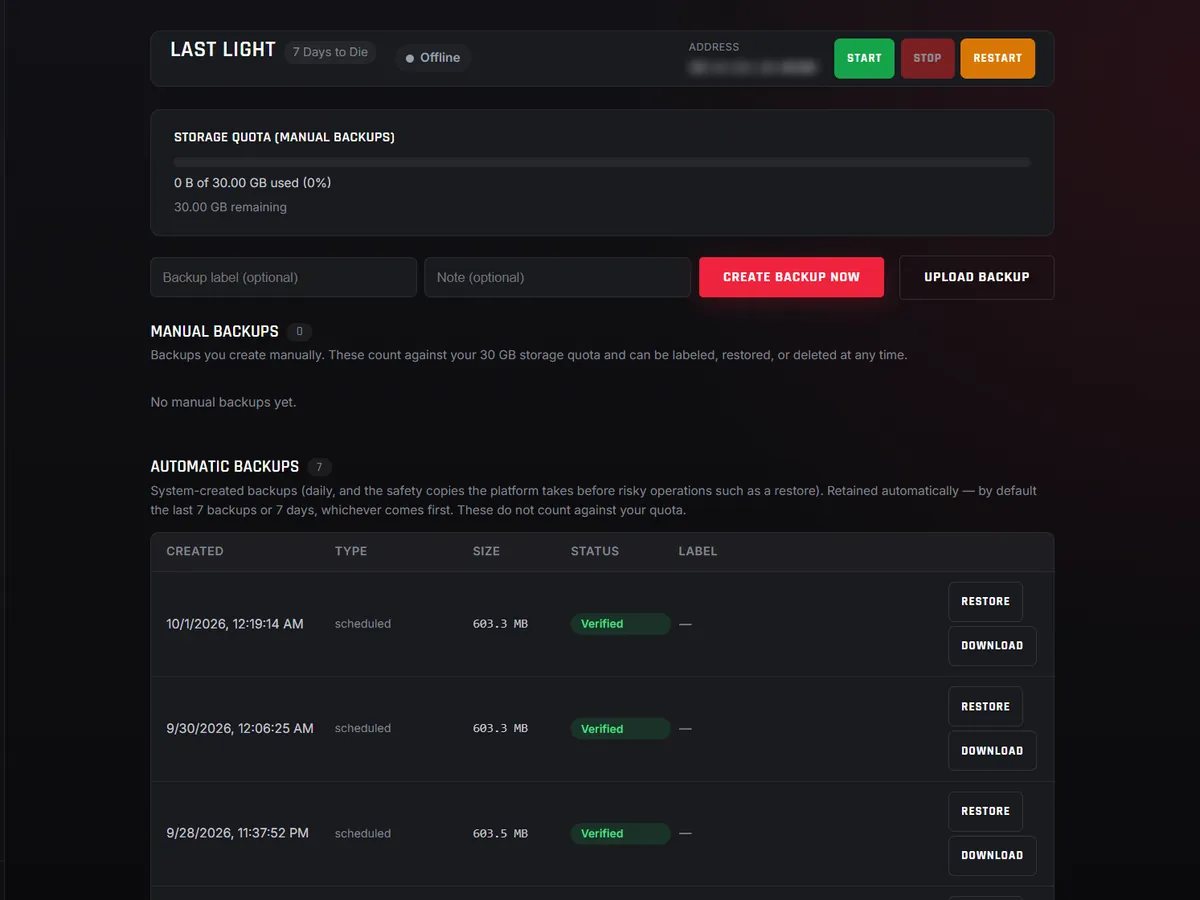Viewport: 1200px width, 900px height.
Task: Start the Last Light server
Action: [864, 58]
